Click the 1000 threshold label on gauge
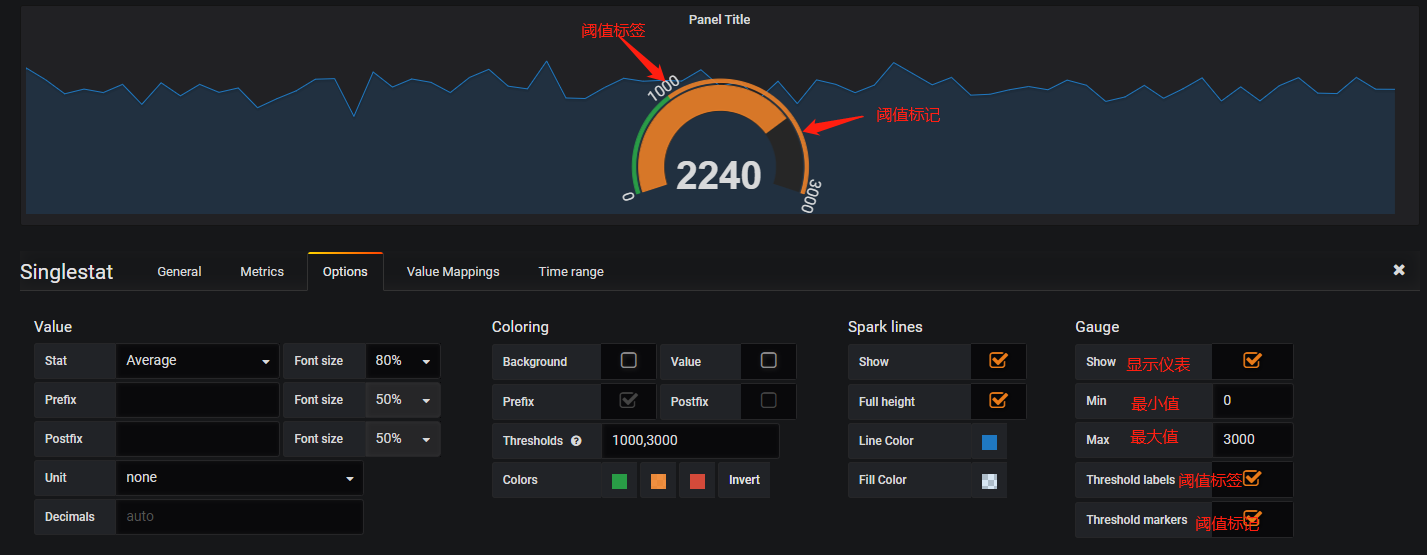 pyautogui.click(x=664, y=88)
